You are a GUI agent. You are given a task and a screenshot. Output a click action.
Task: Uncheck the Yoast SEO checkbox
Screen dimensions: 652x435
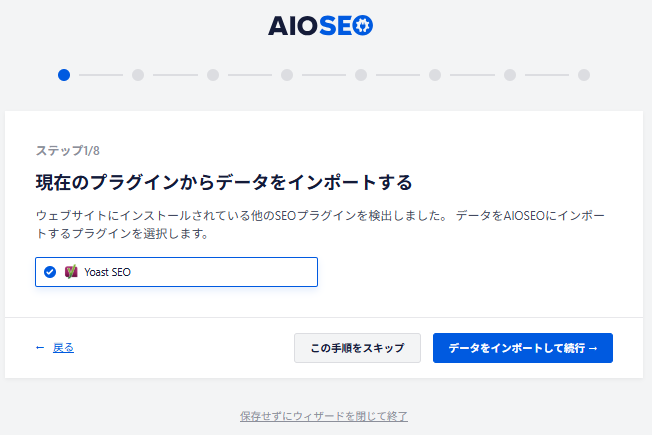(x=50, y=271)
